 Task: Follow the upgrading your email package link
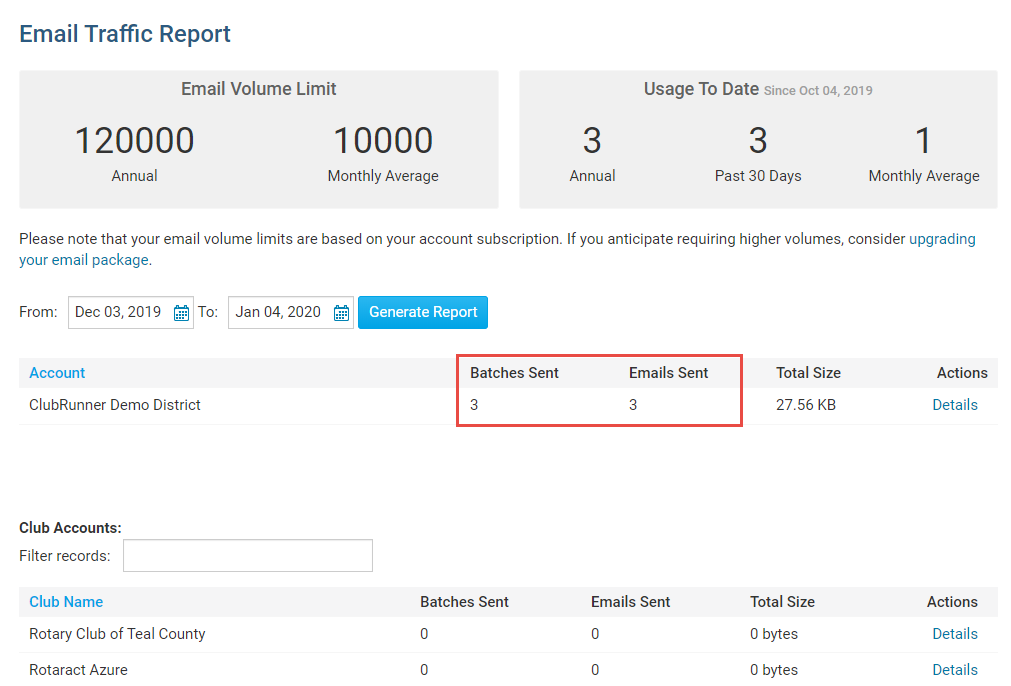941,240
